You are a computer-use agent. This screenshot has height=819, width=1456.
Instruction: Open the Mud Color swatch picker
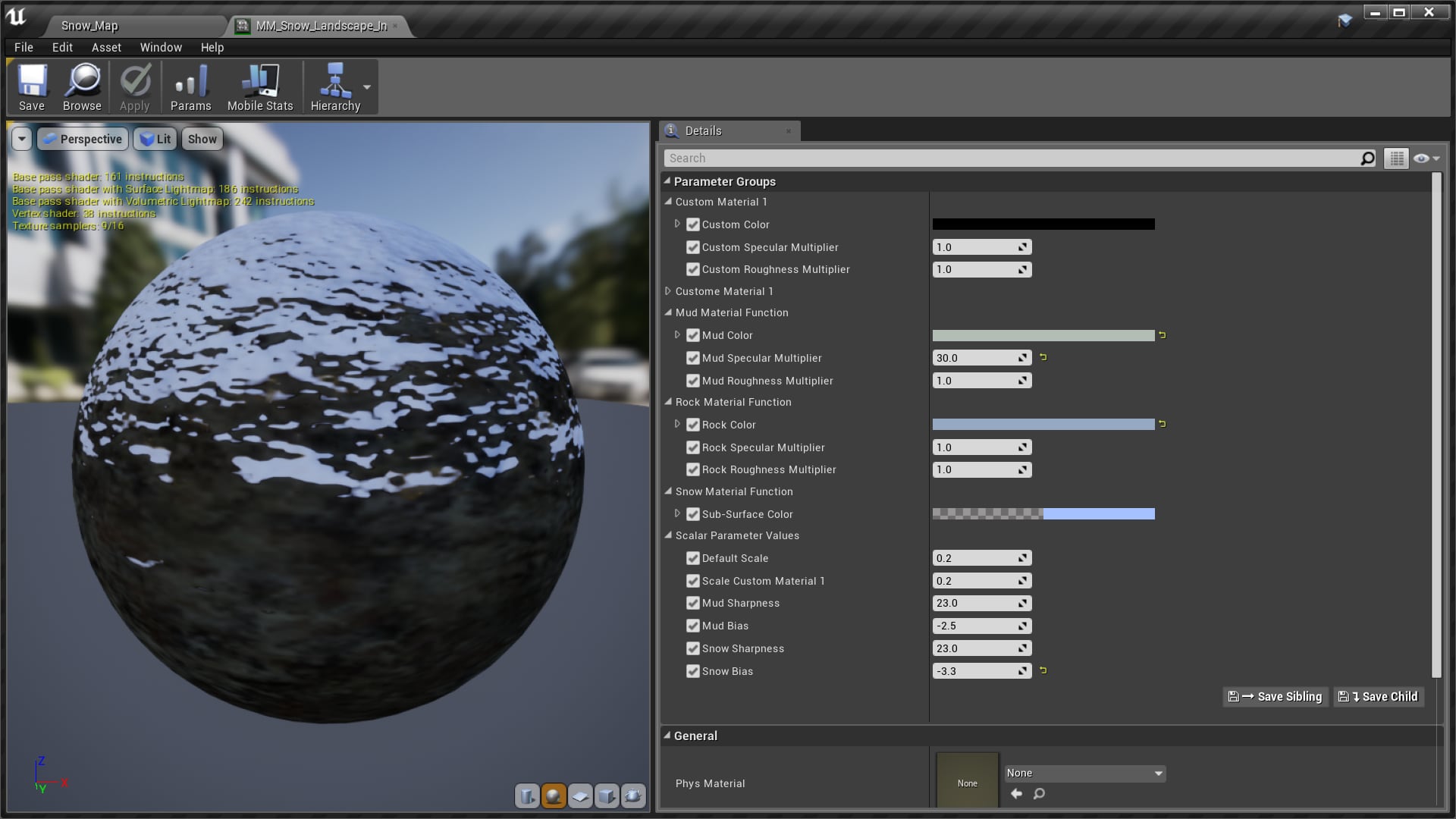(1043, 335)
